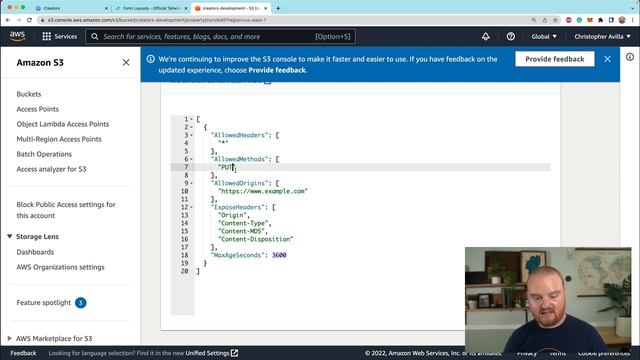Viewport: 640px width, 360px height.
Task: Open the help question mark icon
Action: pyautogui.click(x=511, y=36)
